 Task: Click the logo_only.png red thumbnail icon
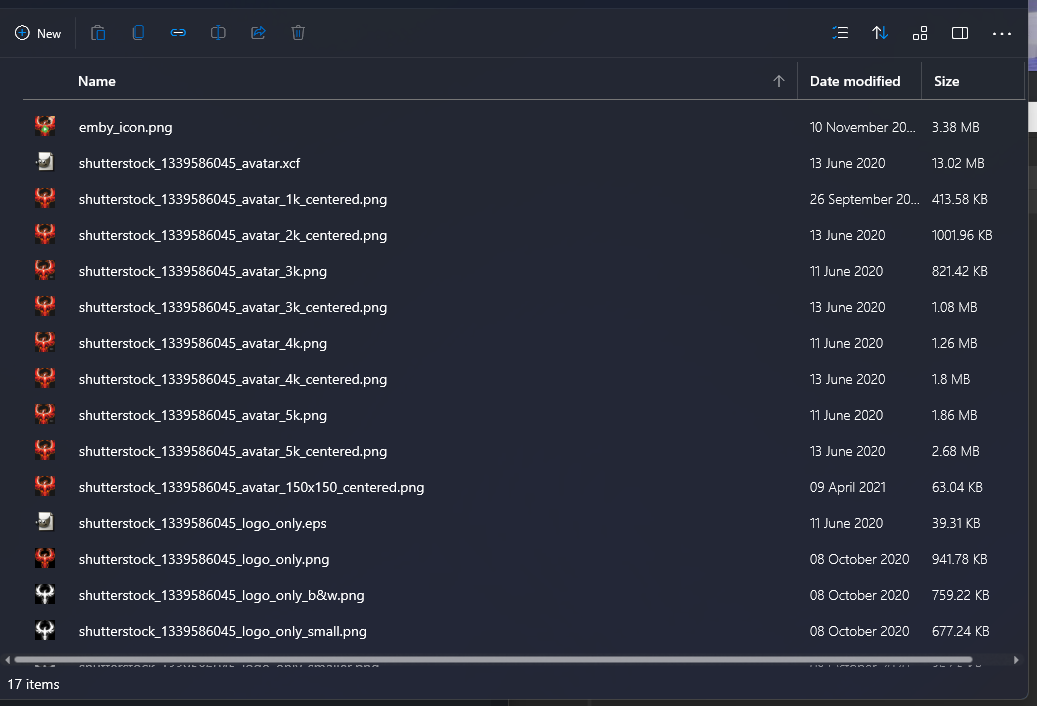coord(45,559)
